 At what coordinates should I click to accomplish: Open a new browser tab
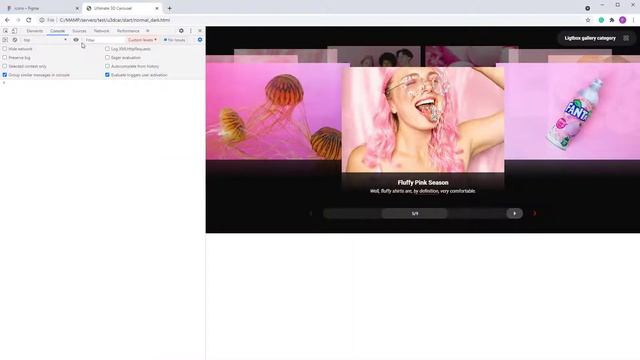[x=169, y=8]
